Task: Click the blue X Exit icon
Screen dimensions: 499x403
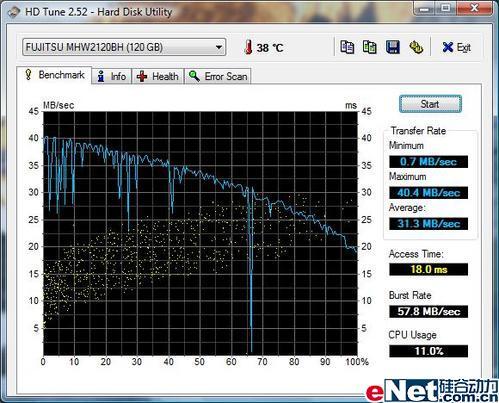Action: pyautogui.click(x=448, y=47)
